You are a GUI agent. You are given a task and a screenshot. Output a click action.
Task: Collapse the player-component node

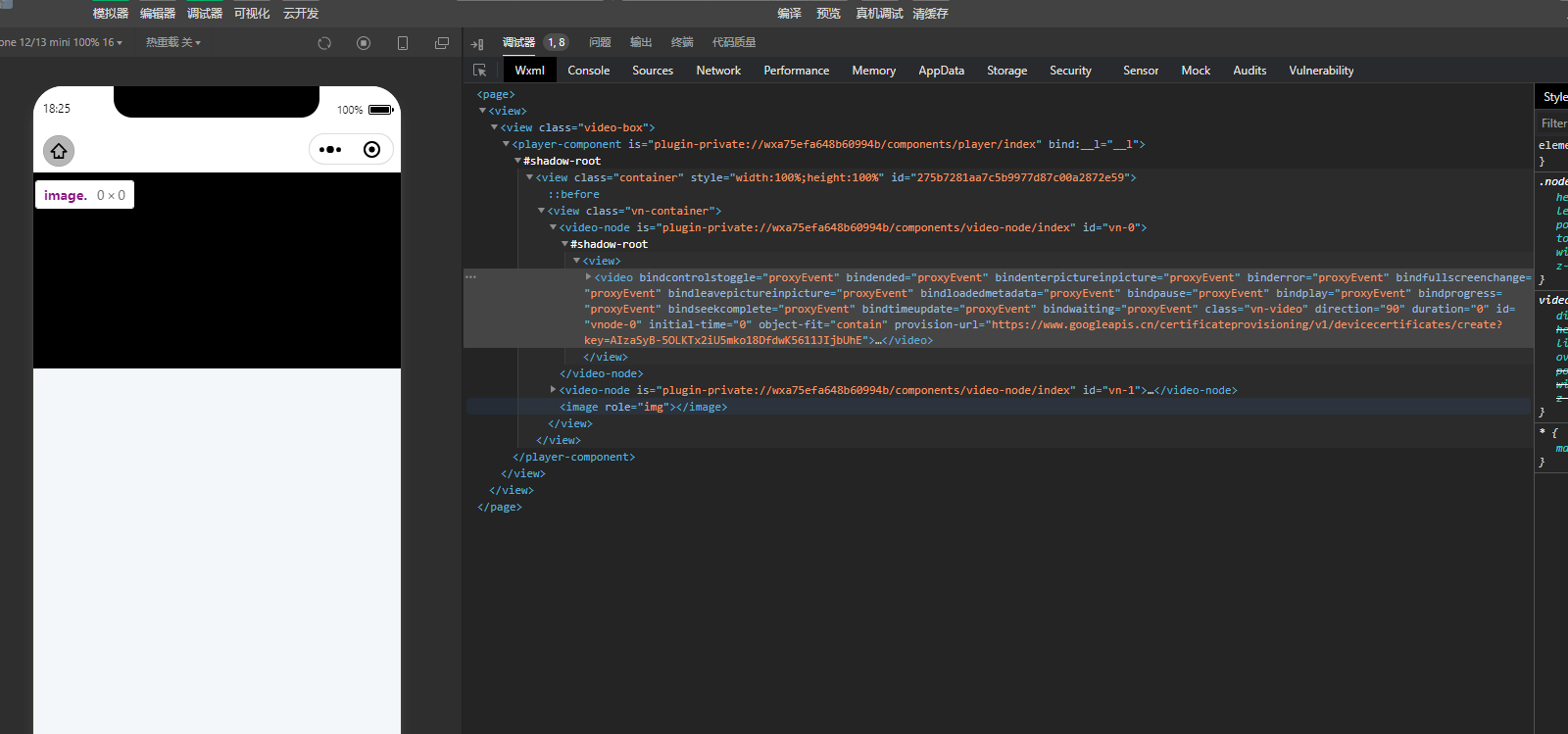click(506, 144)
